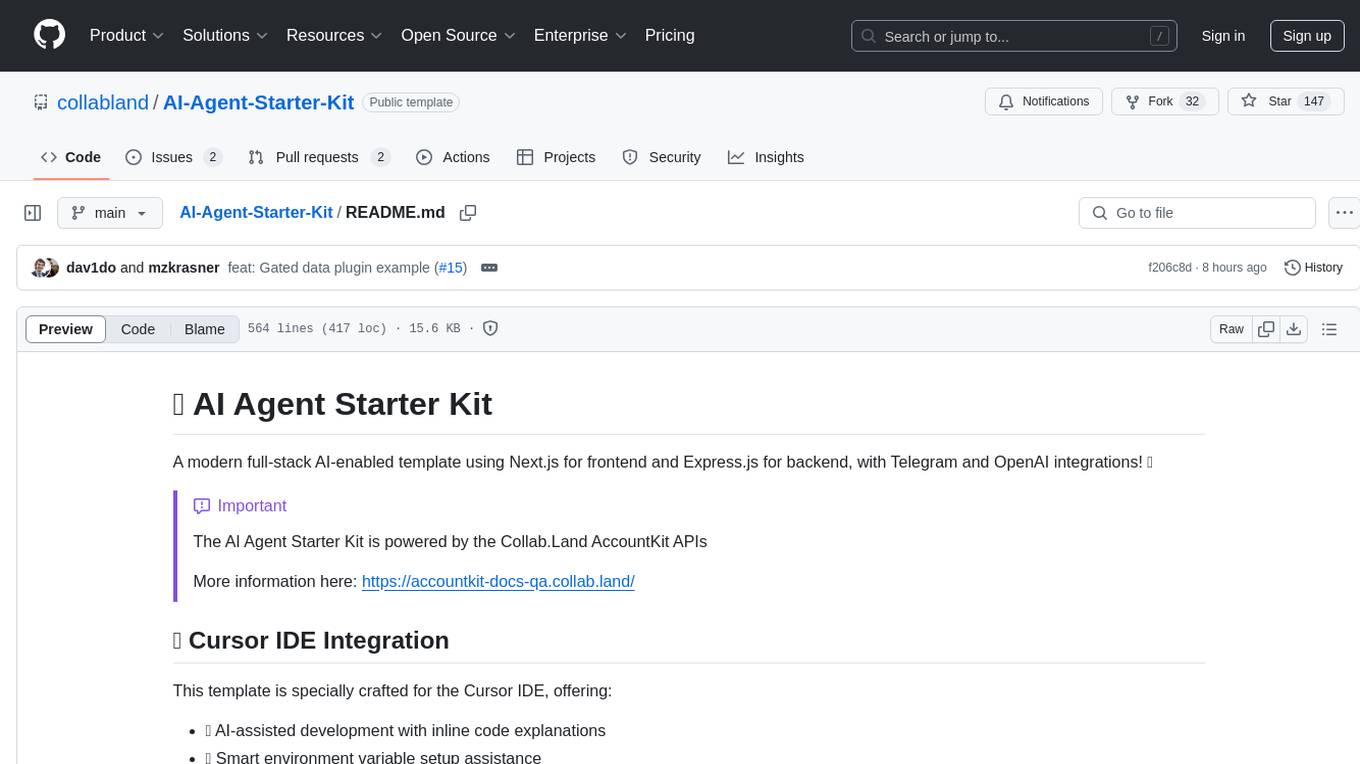Open the GitHub homepage logo
The image size is (1360, 764).
pos(50,35)
